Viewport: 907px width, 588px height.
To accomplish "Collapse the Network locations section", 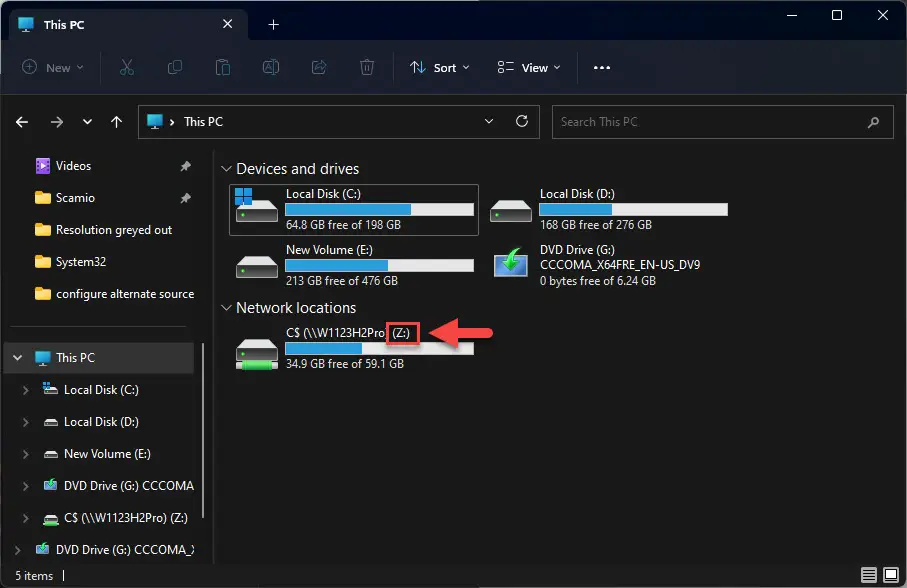I will click(x=225, y=308).
